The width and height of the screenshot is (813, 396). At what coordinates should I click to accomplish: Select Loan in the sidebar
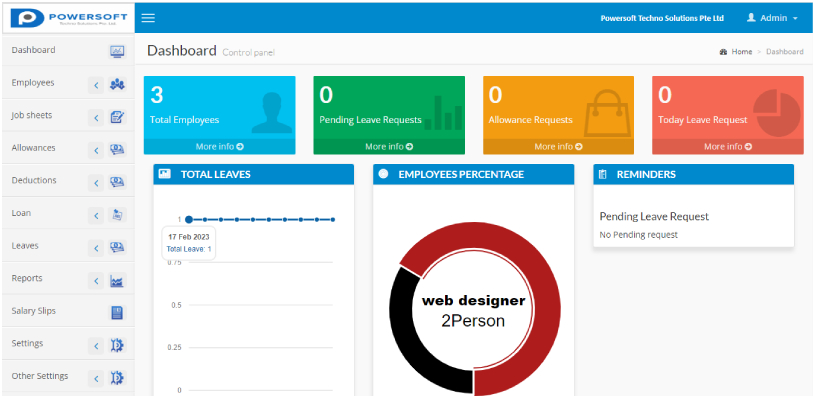click(x=21, y=213)
